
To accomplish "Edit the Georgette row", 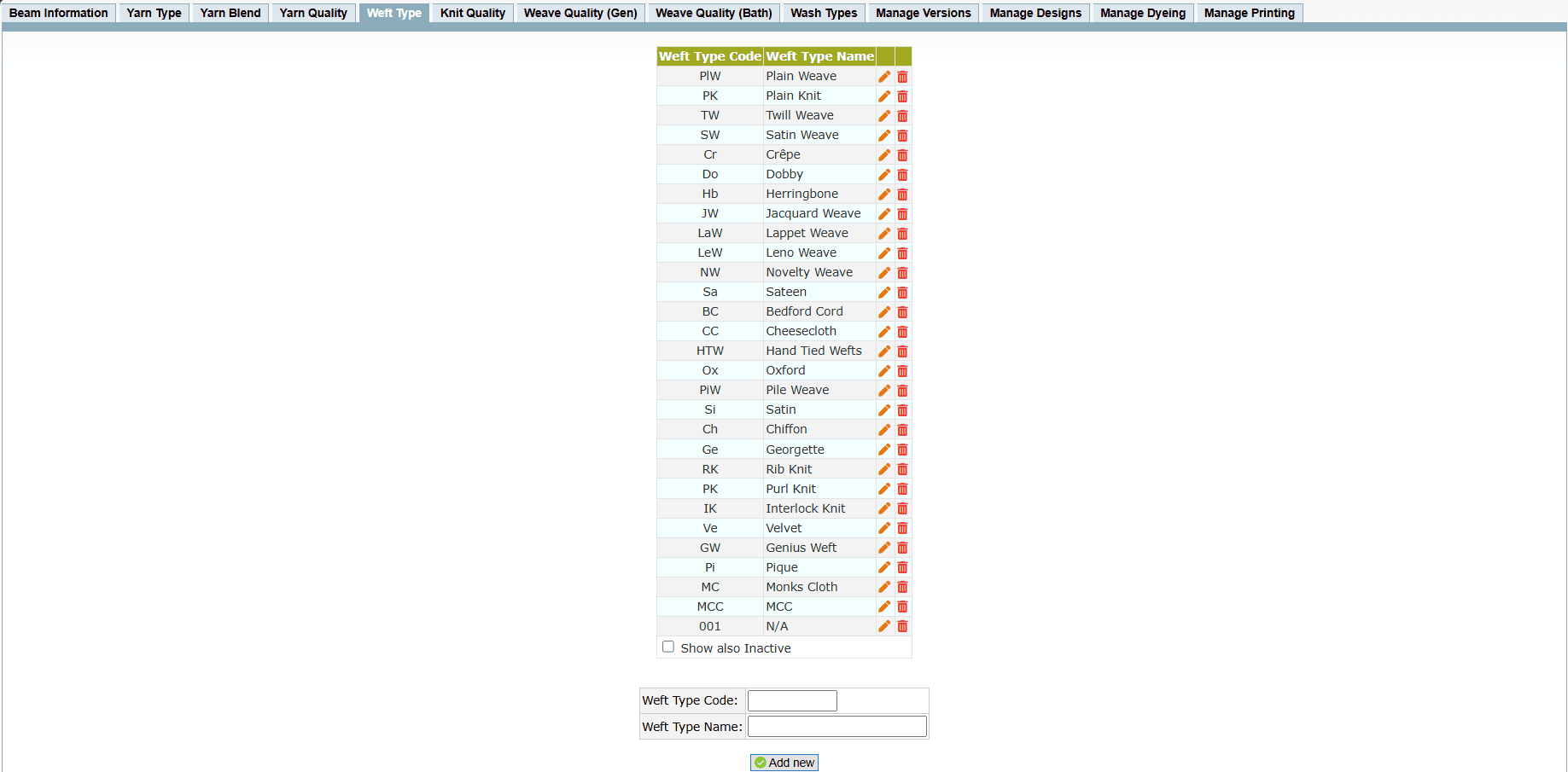I will click(x=884, y=450).
